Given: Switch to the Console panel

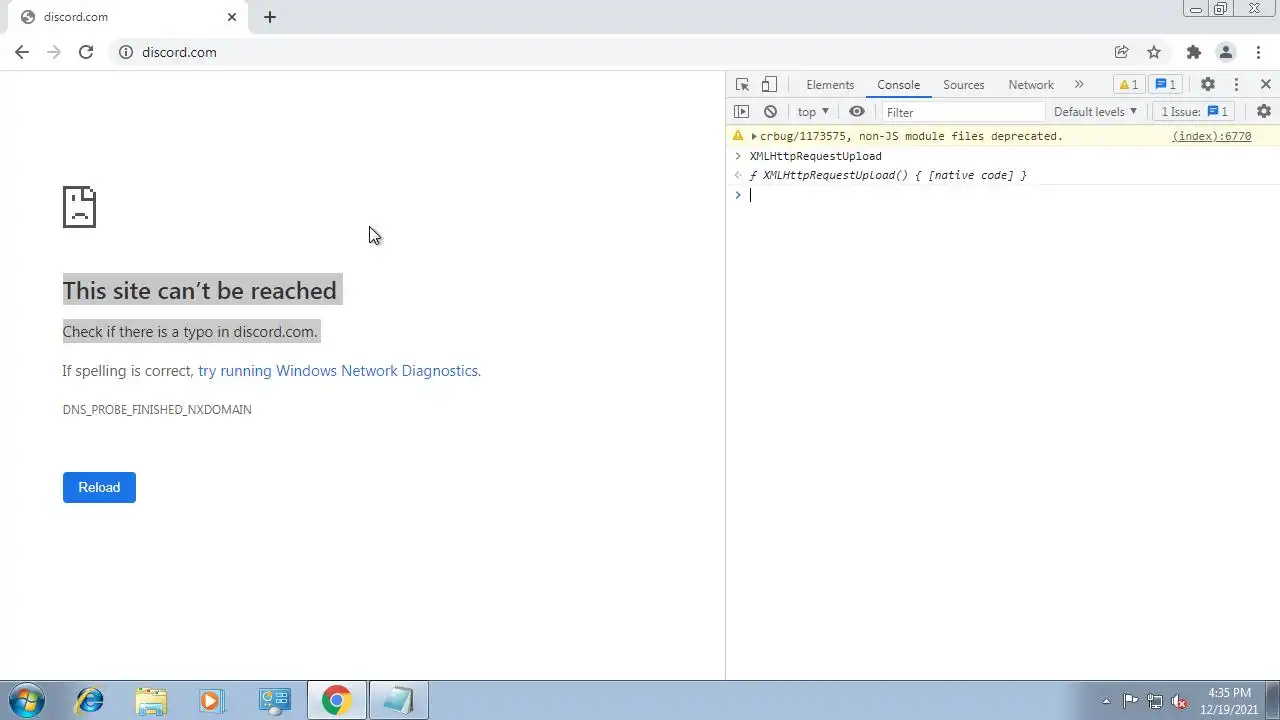Looking at the screenshot, I should [x=898, y=85].
